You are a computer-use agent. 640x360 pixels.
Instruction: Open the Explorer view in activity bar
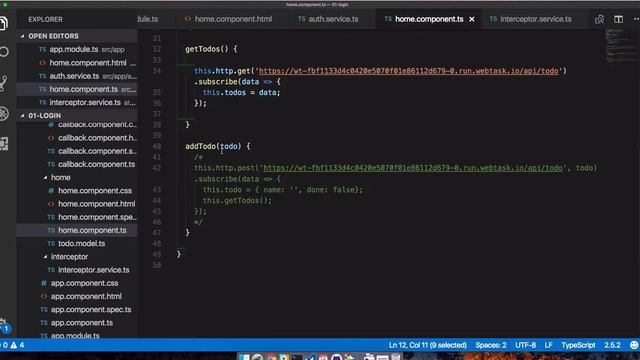(x=4, y=23)
